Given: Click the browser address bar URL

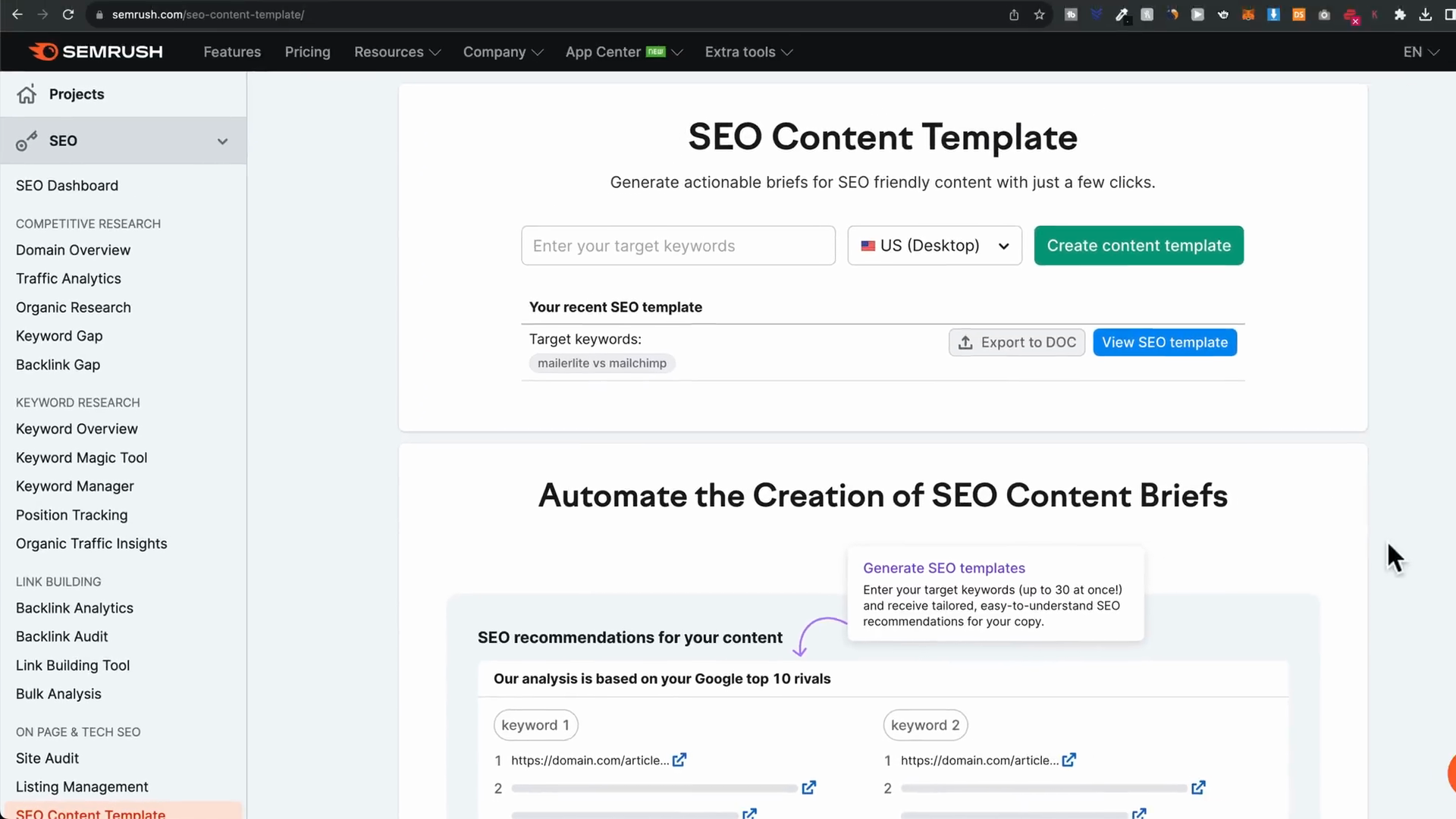Looking at the screenshot, I should point(208,14).
